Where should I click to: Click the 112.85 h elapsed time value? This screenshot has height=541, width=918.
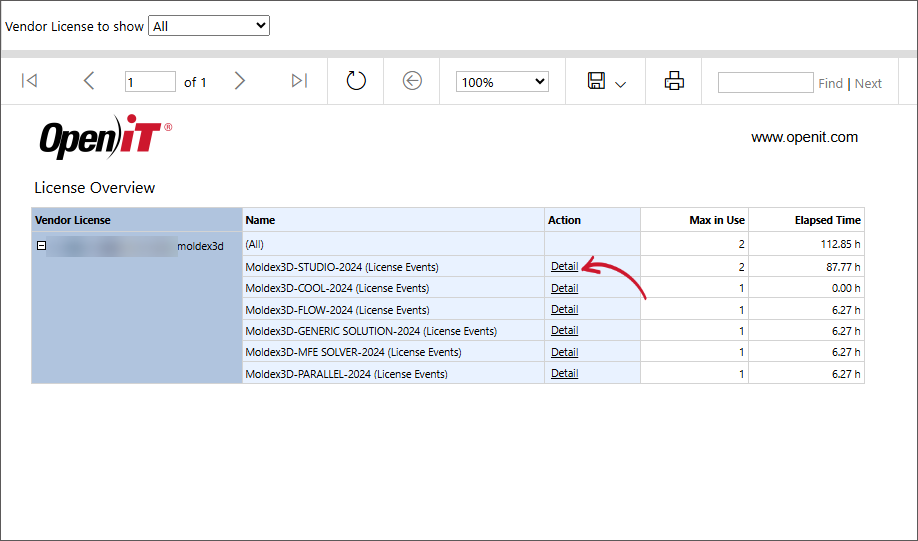tap(840, 244)
